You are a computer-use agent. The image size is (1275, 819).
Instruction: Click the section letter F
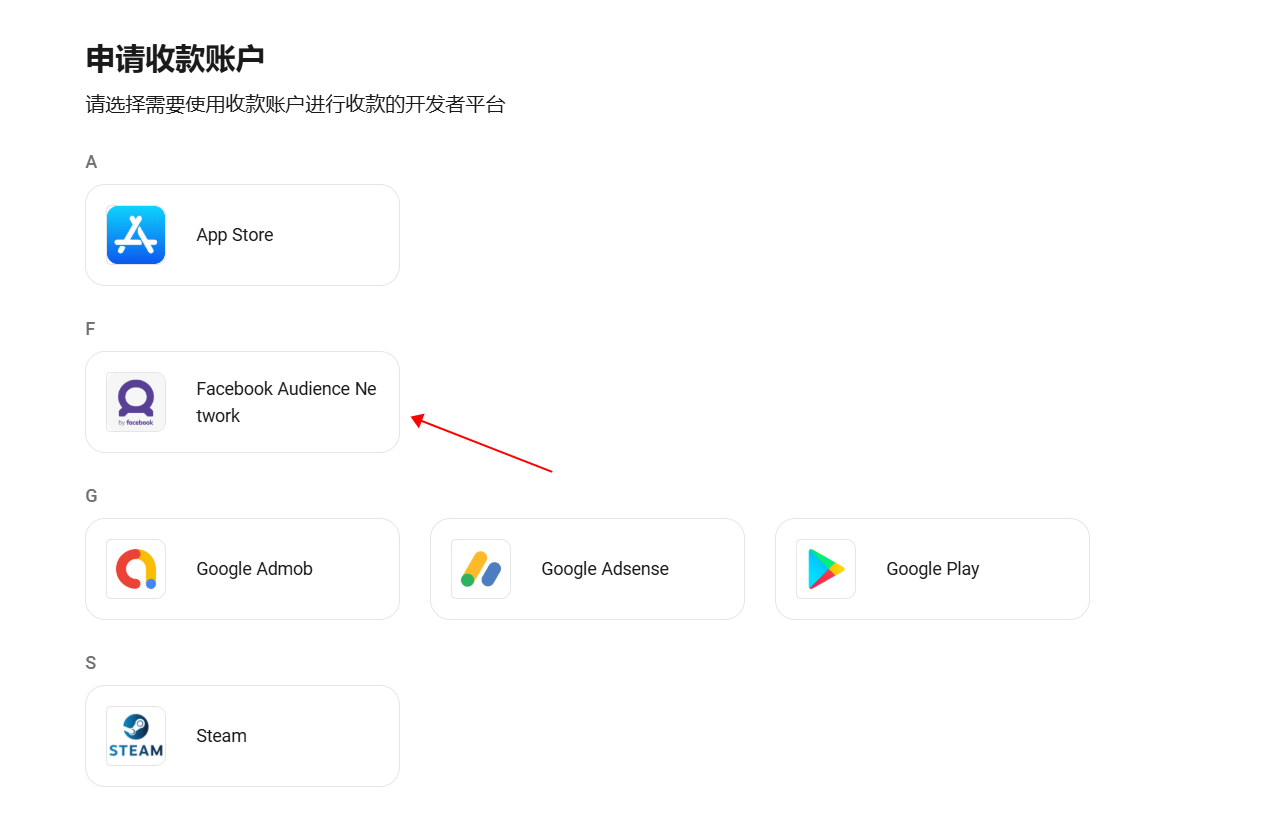pos(91,329)
